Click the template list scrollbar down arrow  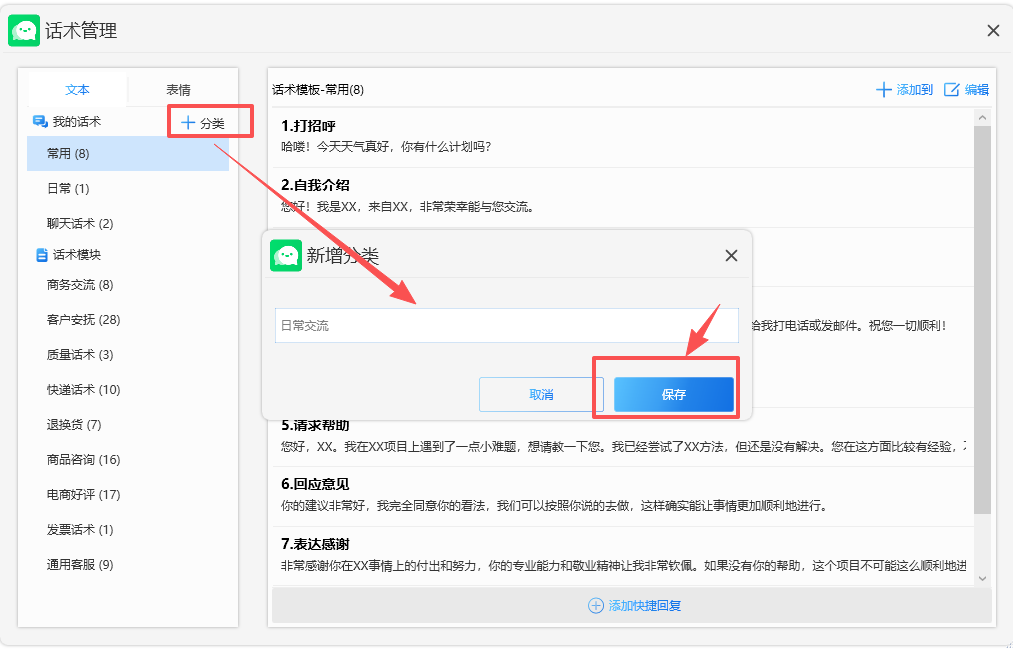982,578
